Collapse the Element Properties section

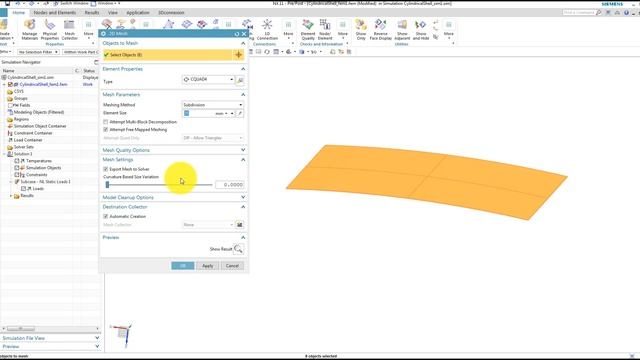click(243, 69)
